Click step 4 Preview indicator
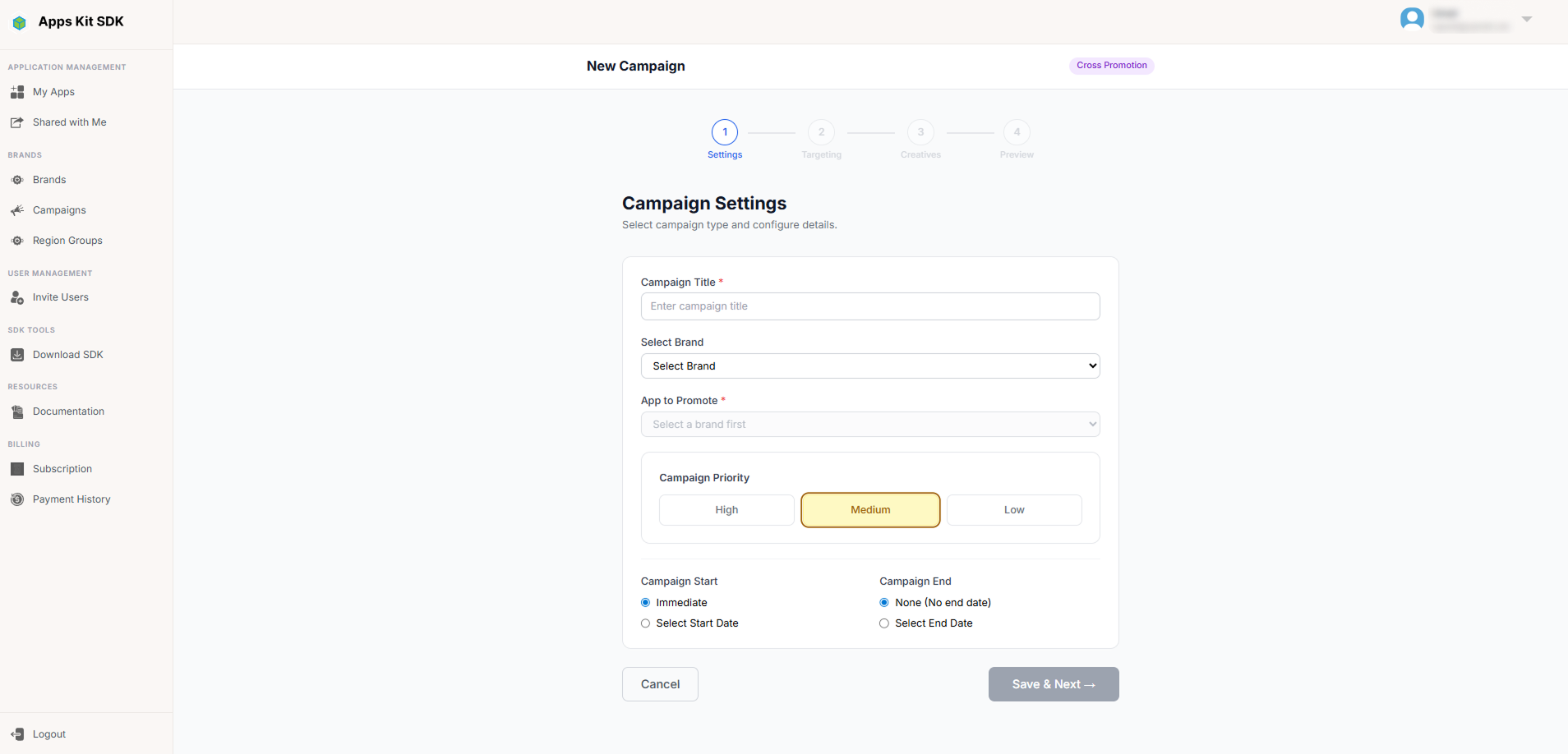 1017,132
